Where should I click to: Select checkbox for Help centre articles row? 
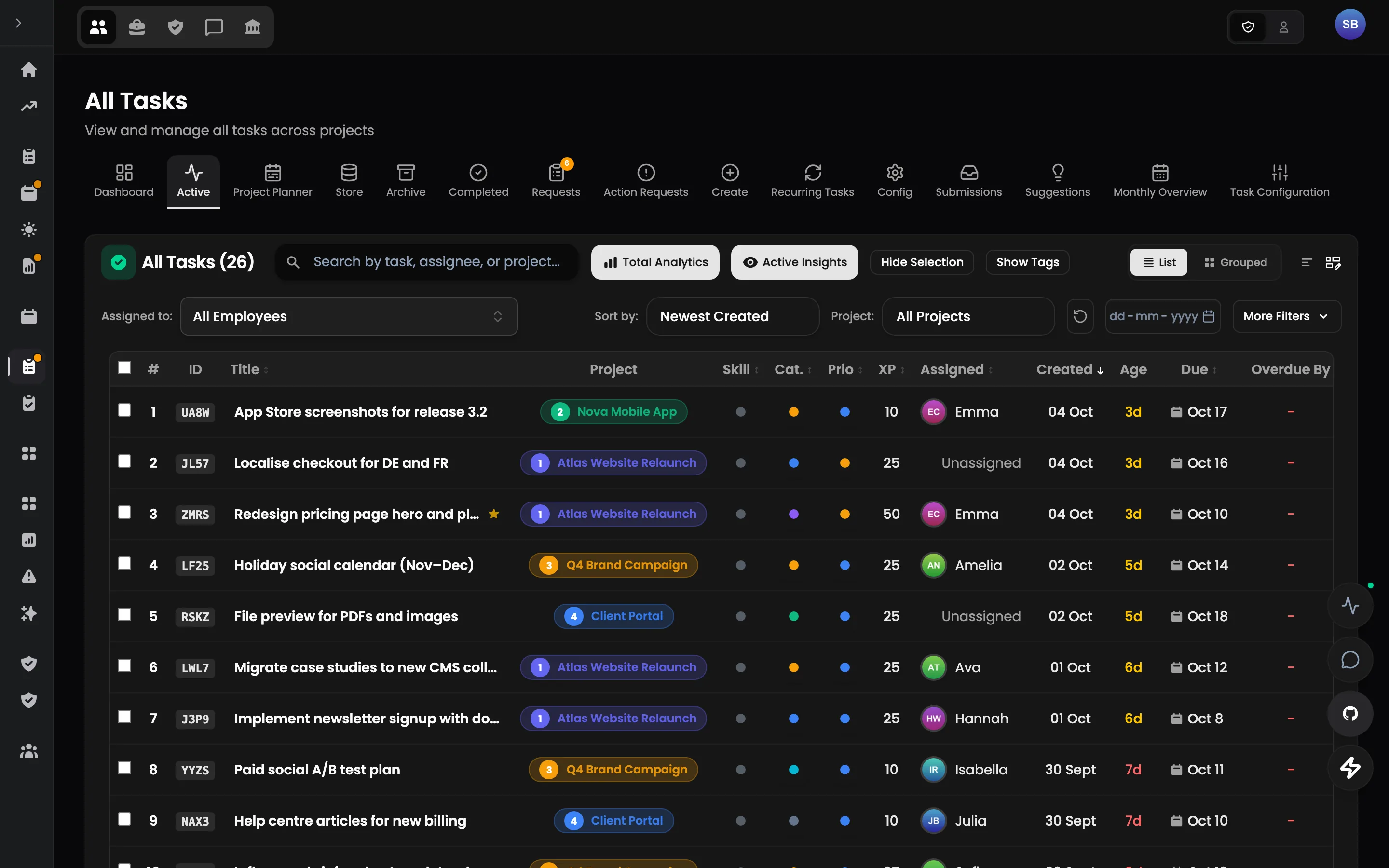[124, 819]
